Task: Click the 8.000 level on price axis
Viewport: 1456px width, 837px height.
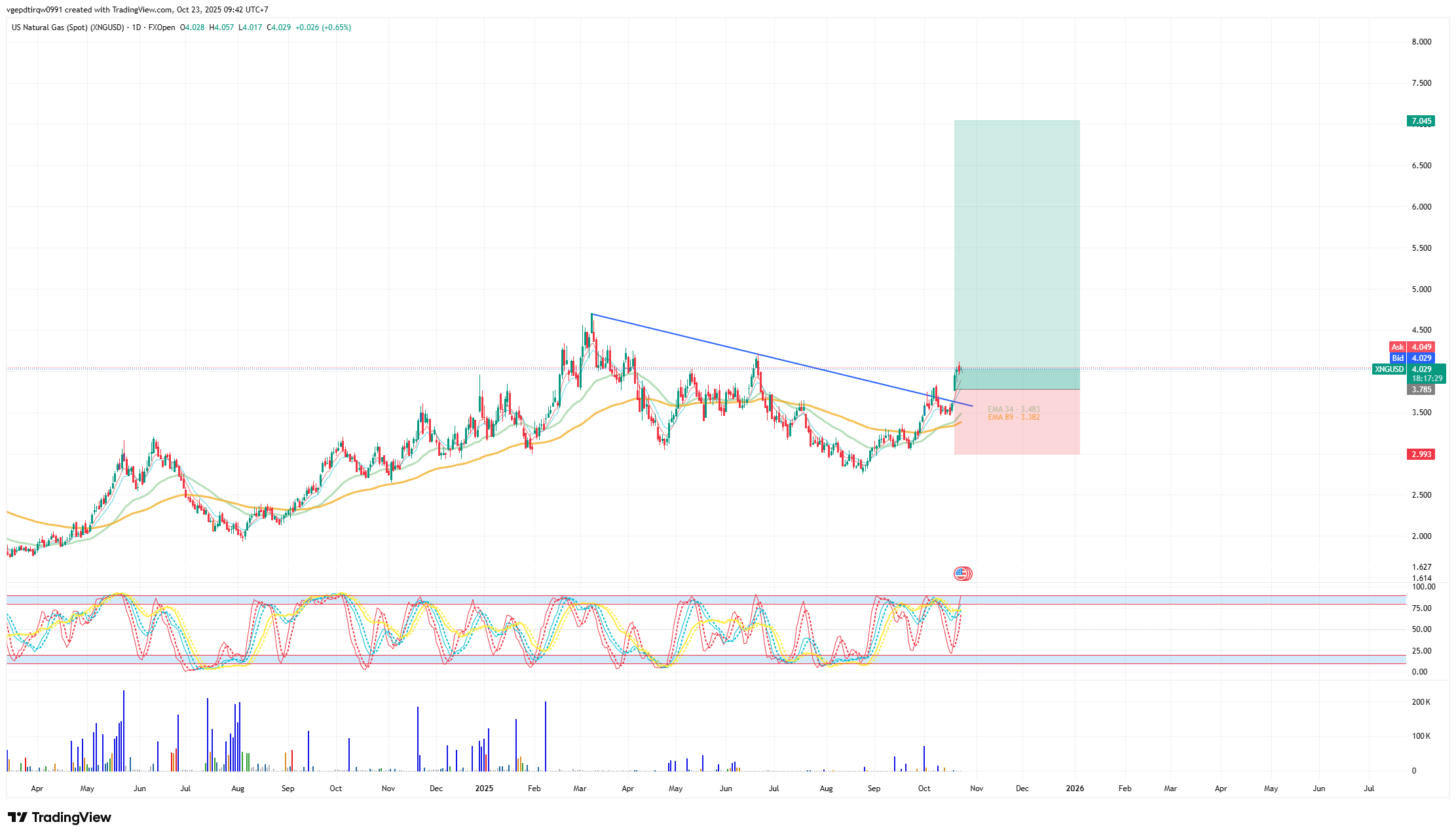Action: (1421, 42)
